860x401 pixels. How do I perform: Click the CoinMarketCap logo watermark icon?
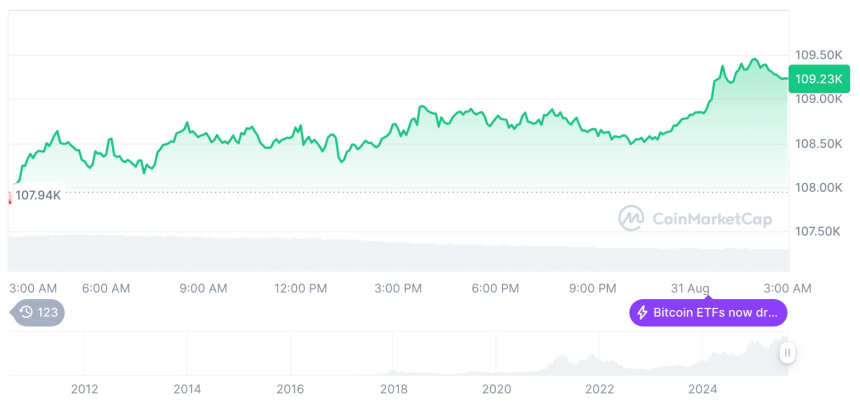coord(630,217)
